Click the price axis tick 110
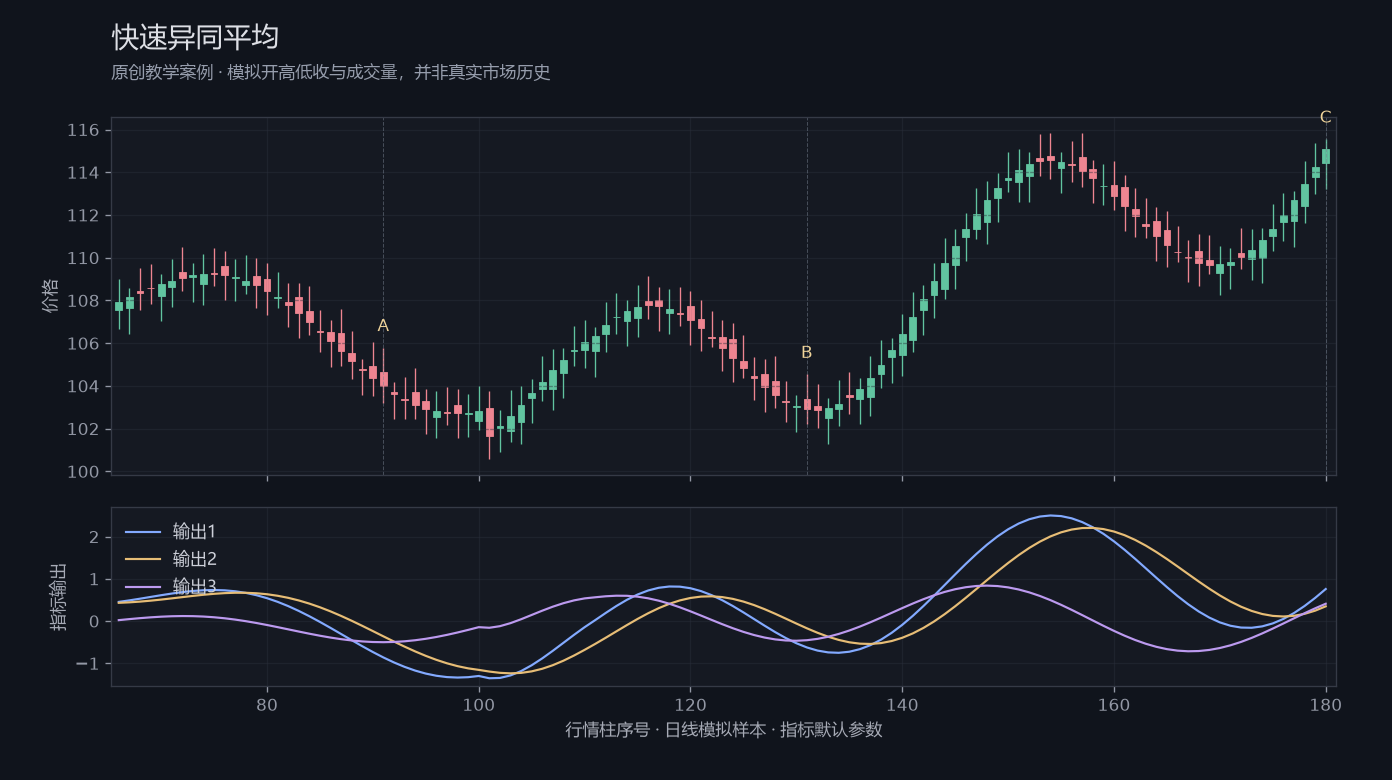The image size is (1392, 780). point(83,259)
